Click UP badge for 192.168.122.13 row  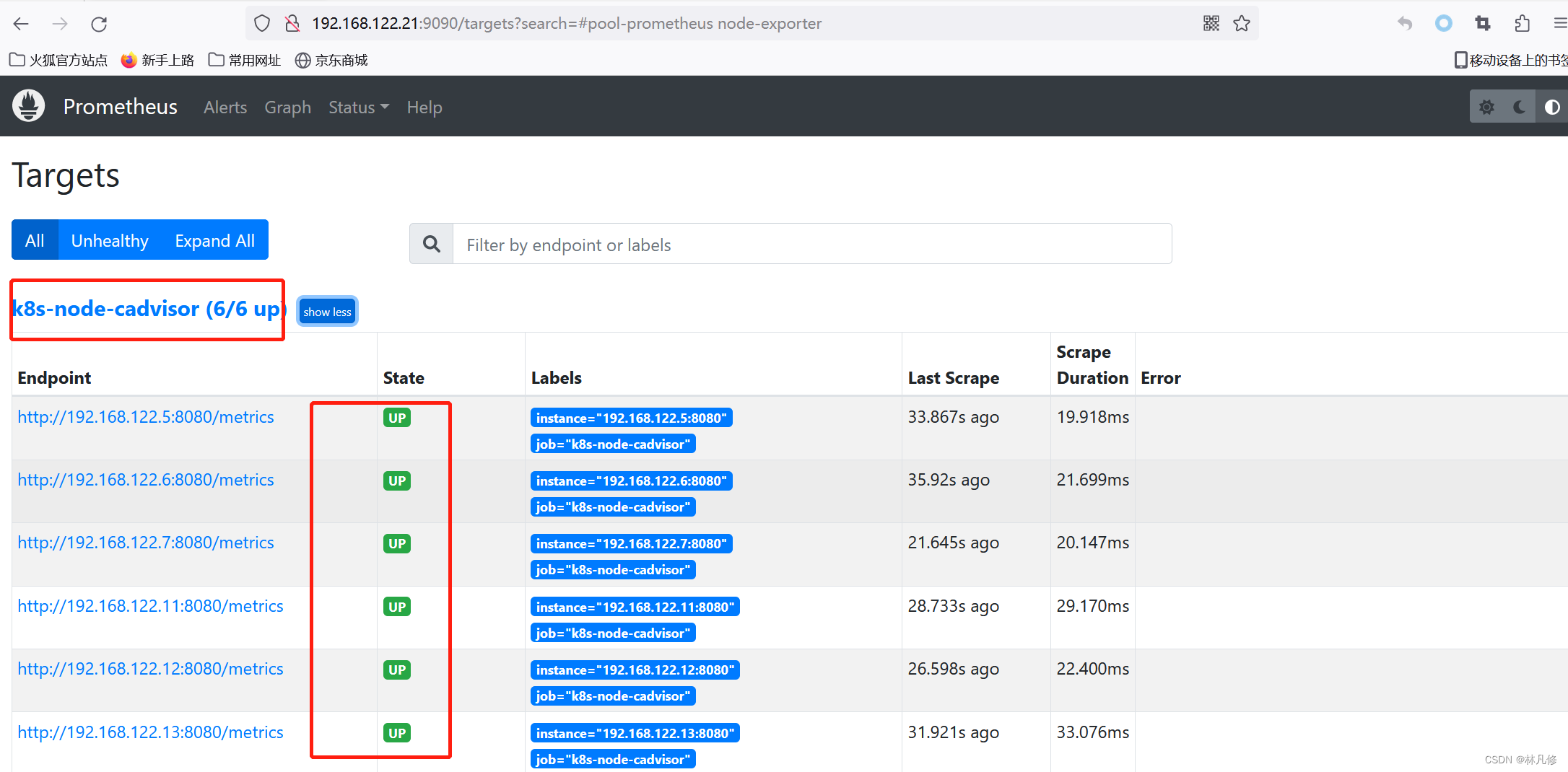(397, 733)
